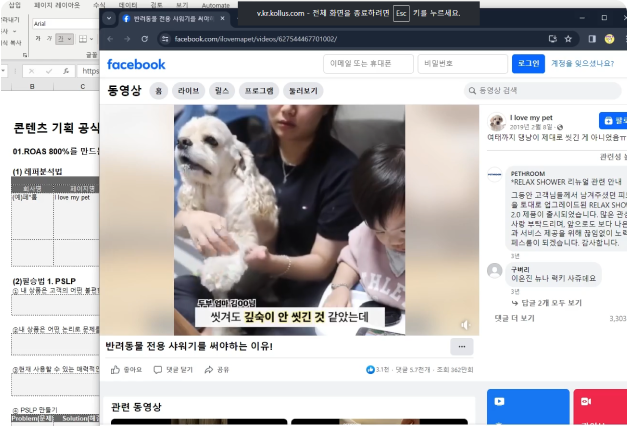Click the Excel formula bar confirm checkmark
This screenshot has height=426, width=627.
click(x=49, y=71)
